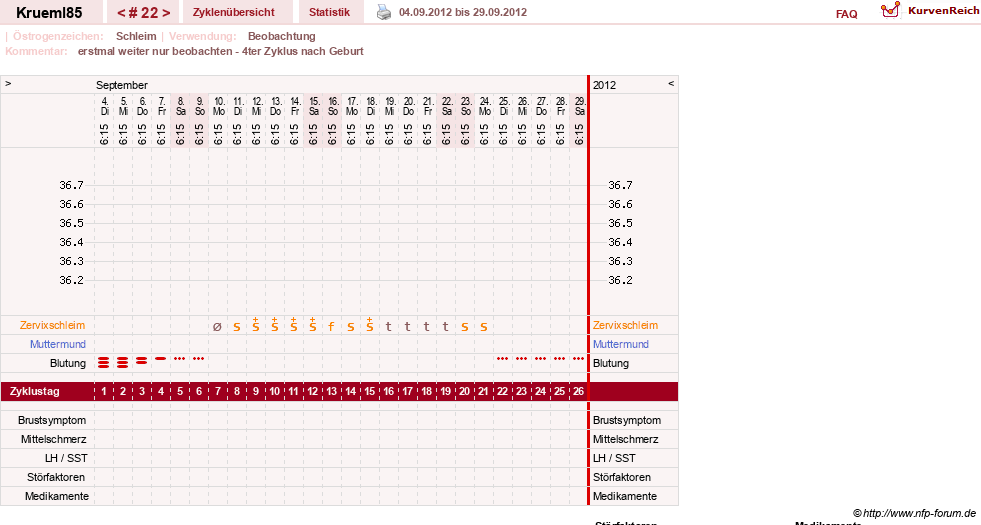Click the 36.7 temperature label on left axis
The width and height of the screenshot is (981, 525).
(71, 185)
